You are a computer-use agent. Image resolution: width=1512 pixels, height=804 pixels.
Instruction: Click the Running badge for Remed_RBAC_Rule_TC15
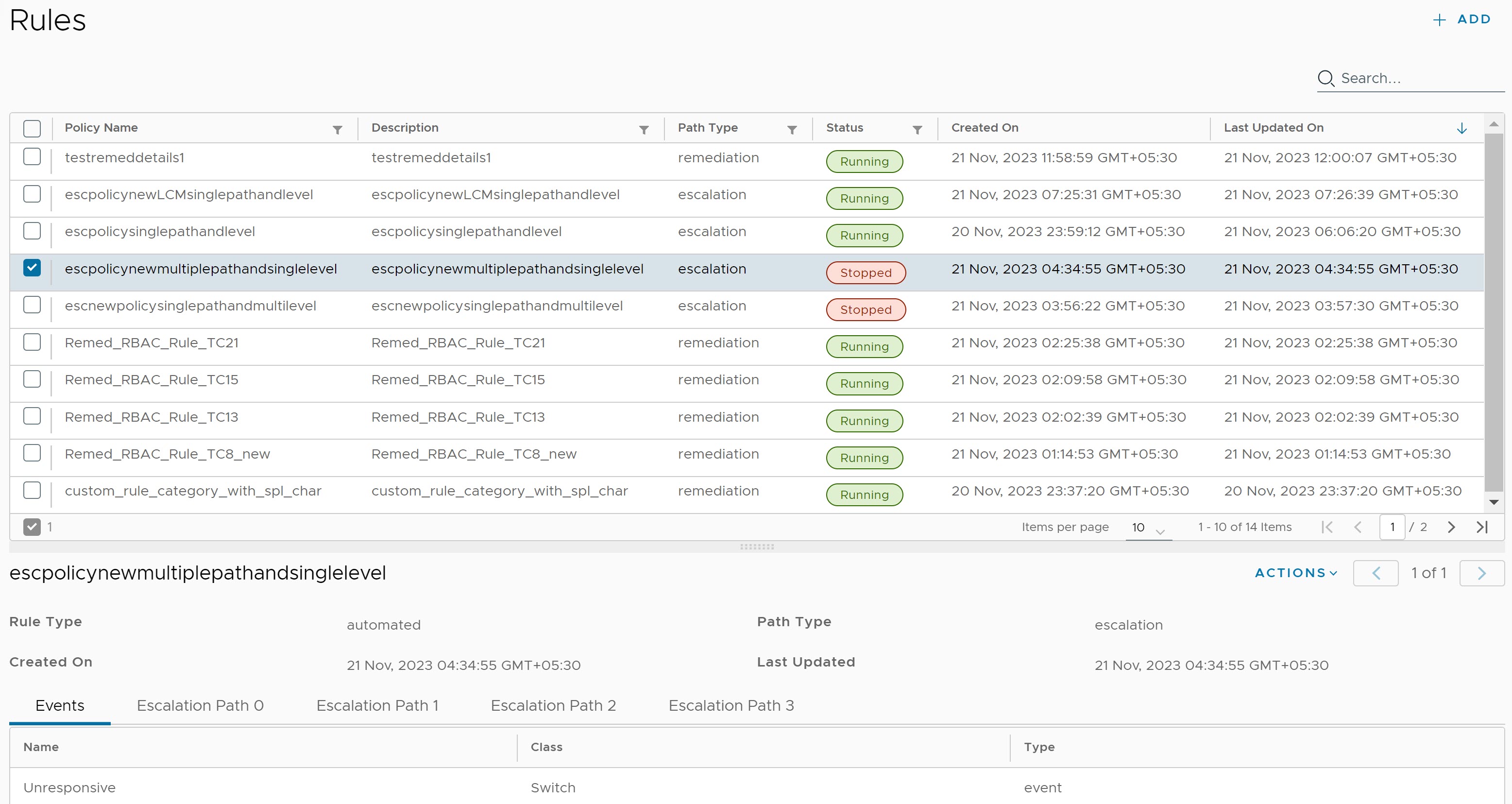point(865,384)
